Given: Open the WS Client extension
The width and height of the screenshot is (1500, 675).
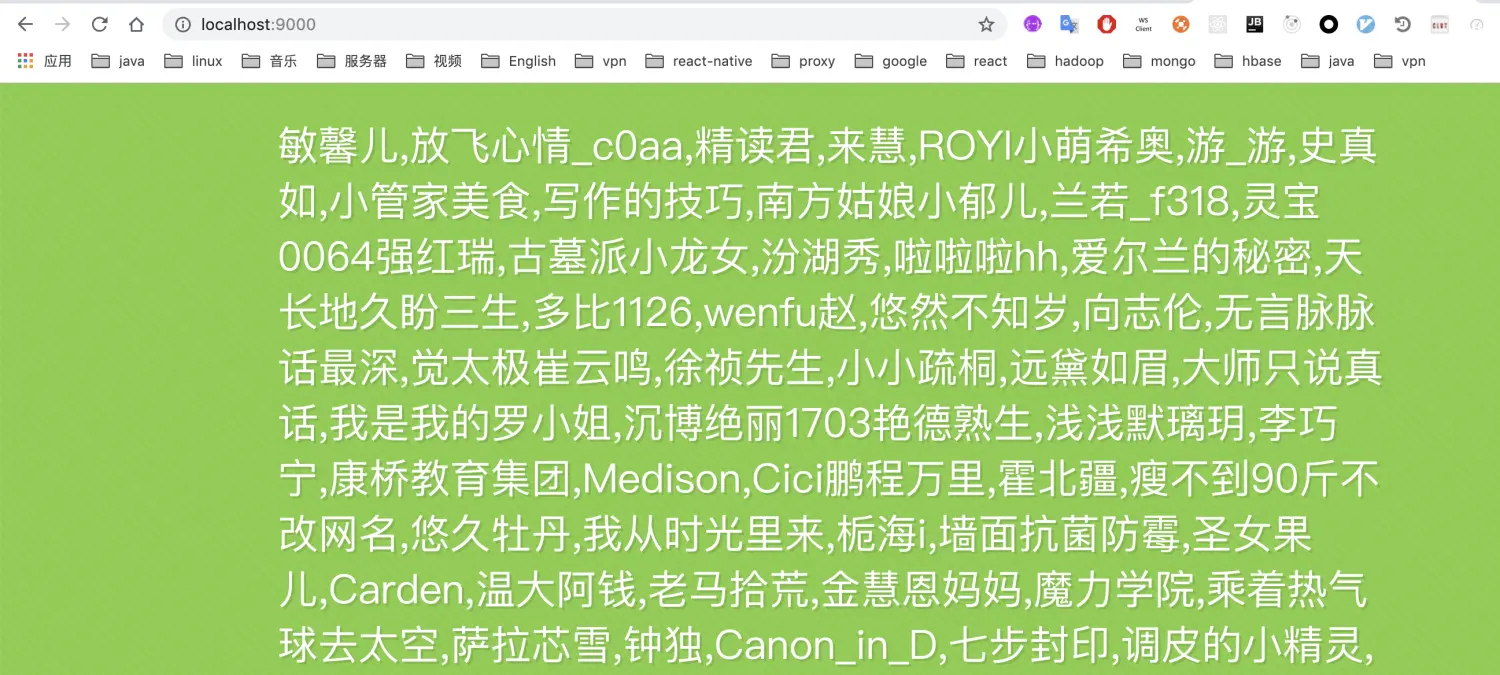Looking at the screenshot, I should (1144, 24).
